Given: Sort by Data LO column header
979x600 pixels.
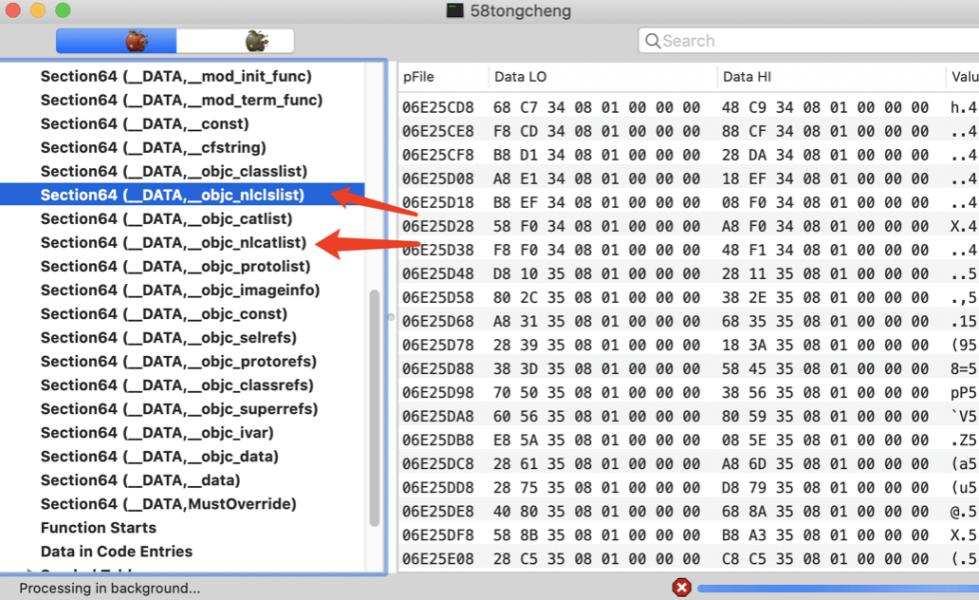Looking at the screenshot, I should click(x=602, y=77).
